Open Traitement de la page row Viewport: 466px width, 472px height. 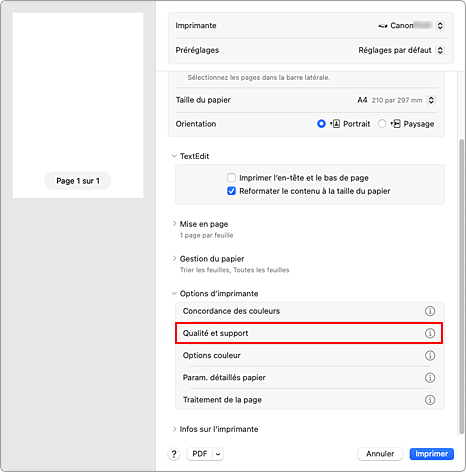point(310,400)
